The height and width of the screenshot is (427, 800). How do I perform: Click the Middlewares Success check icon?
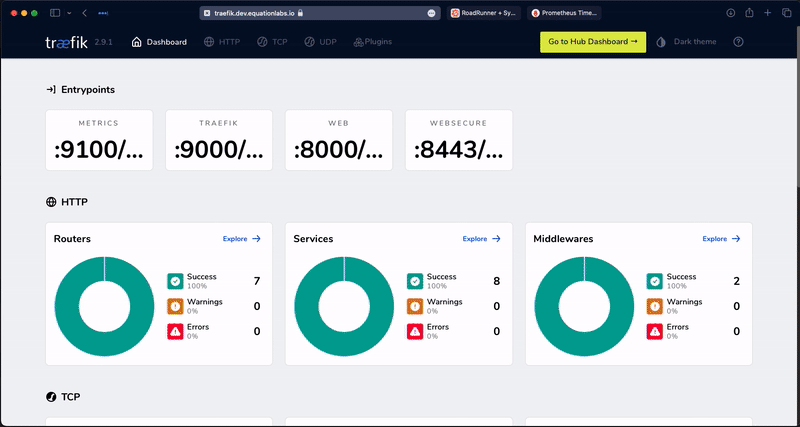click(x=655, y=281)
